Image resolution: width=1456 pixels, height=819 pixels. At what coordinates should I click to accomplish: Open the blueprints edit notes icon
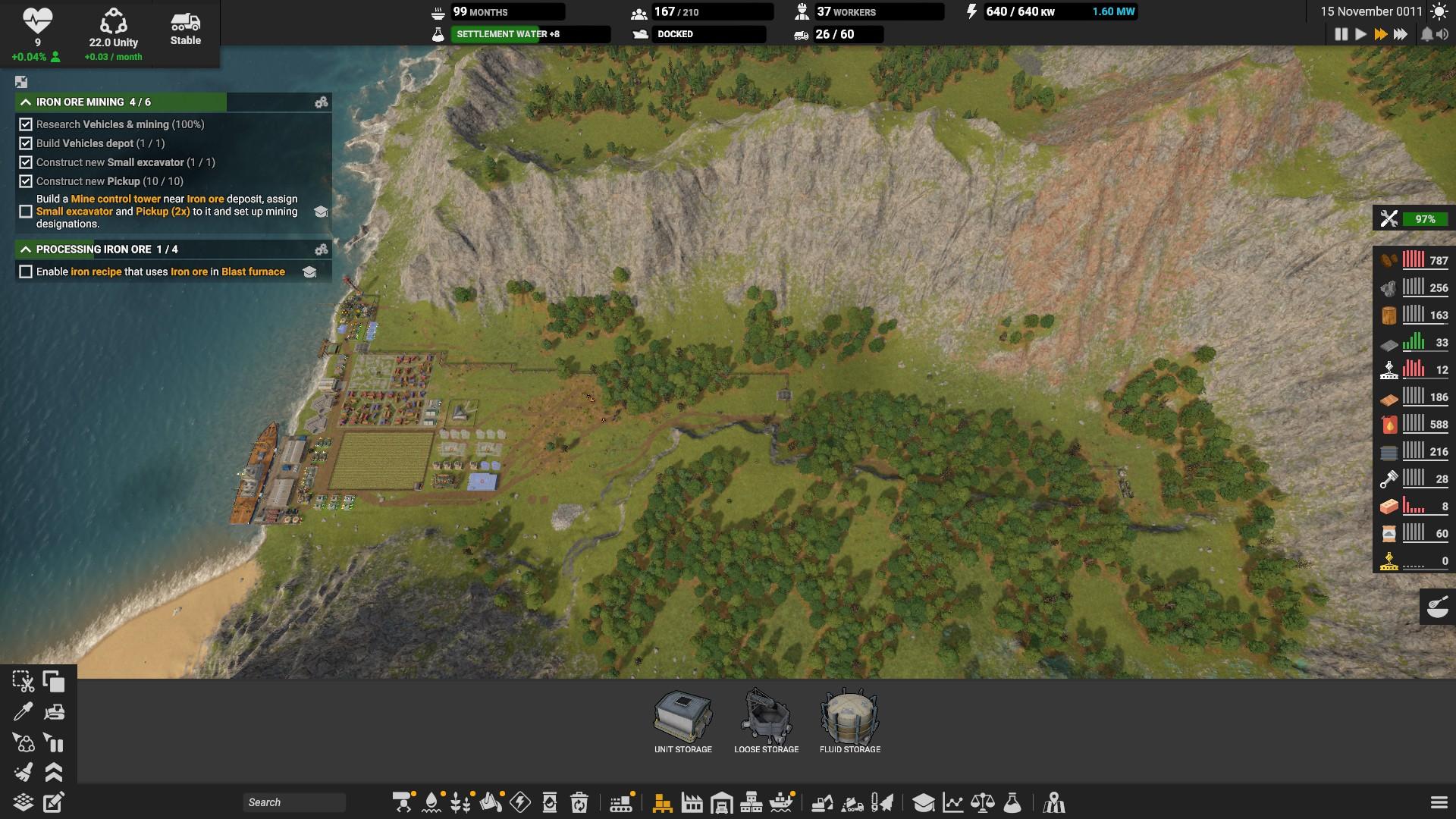click(54, 802)
